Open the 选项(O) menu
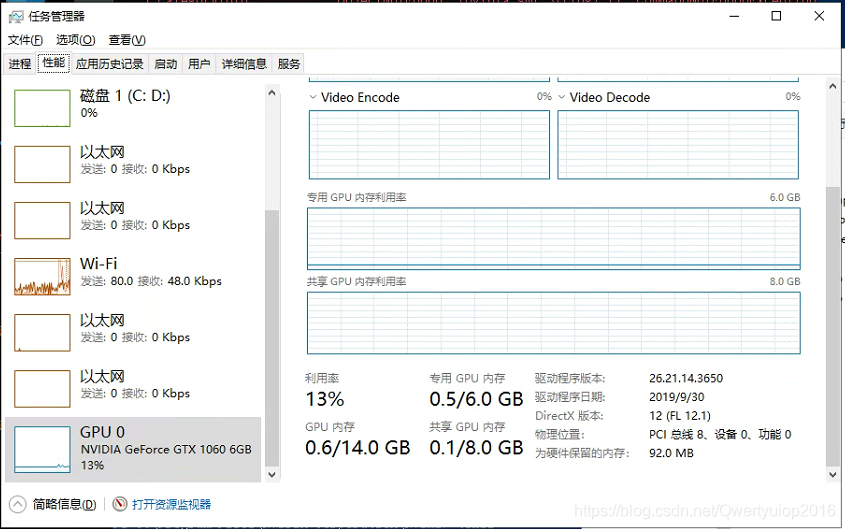The height and width of the screenshot is (529, 845). click(75, 40)
